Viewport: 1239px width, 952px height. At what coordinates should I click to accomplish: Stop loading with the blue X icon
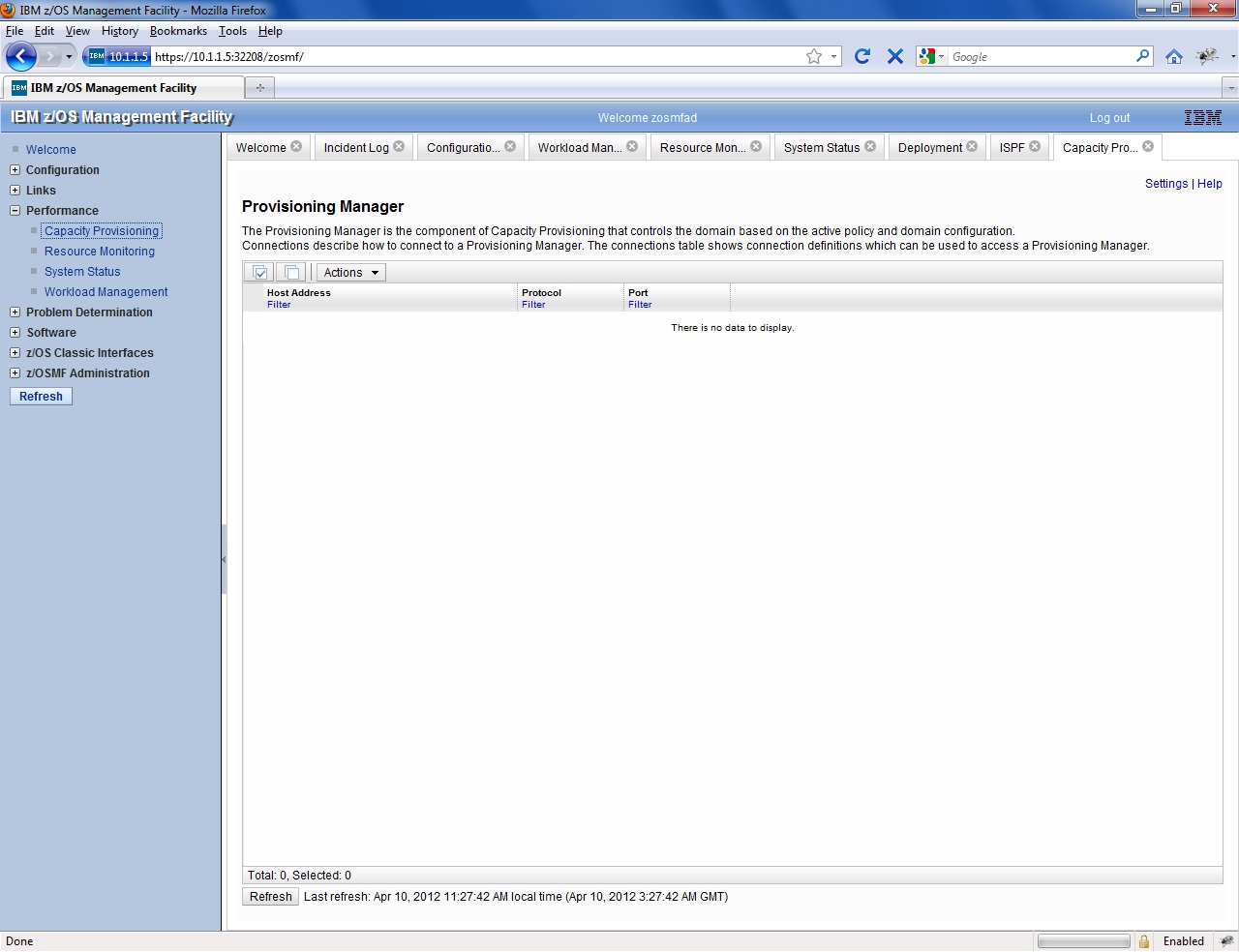[895, 56]
